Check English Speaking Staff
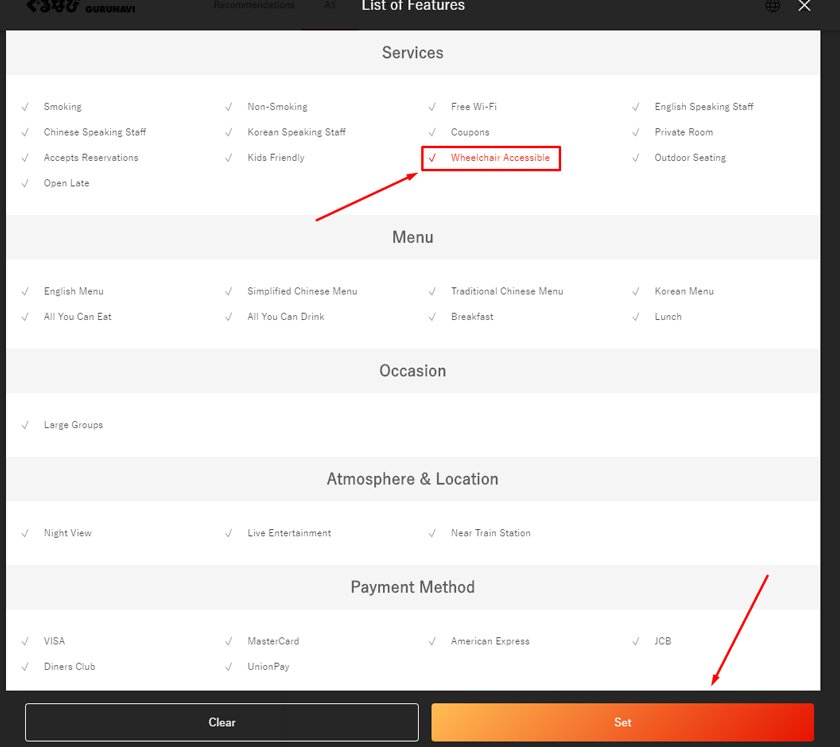The width and height of the screenshot is (840, 747). (x=693, y=107)
